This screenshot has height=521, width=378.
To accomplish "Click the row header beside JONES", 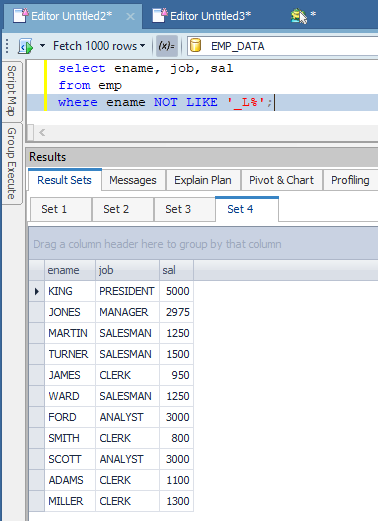I will 37,312.
